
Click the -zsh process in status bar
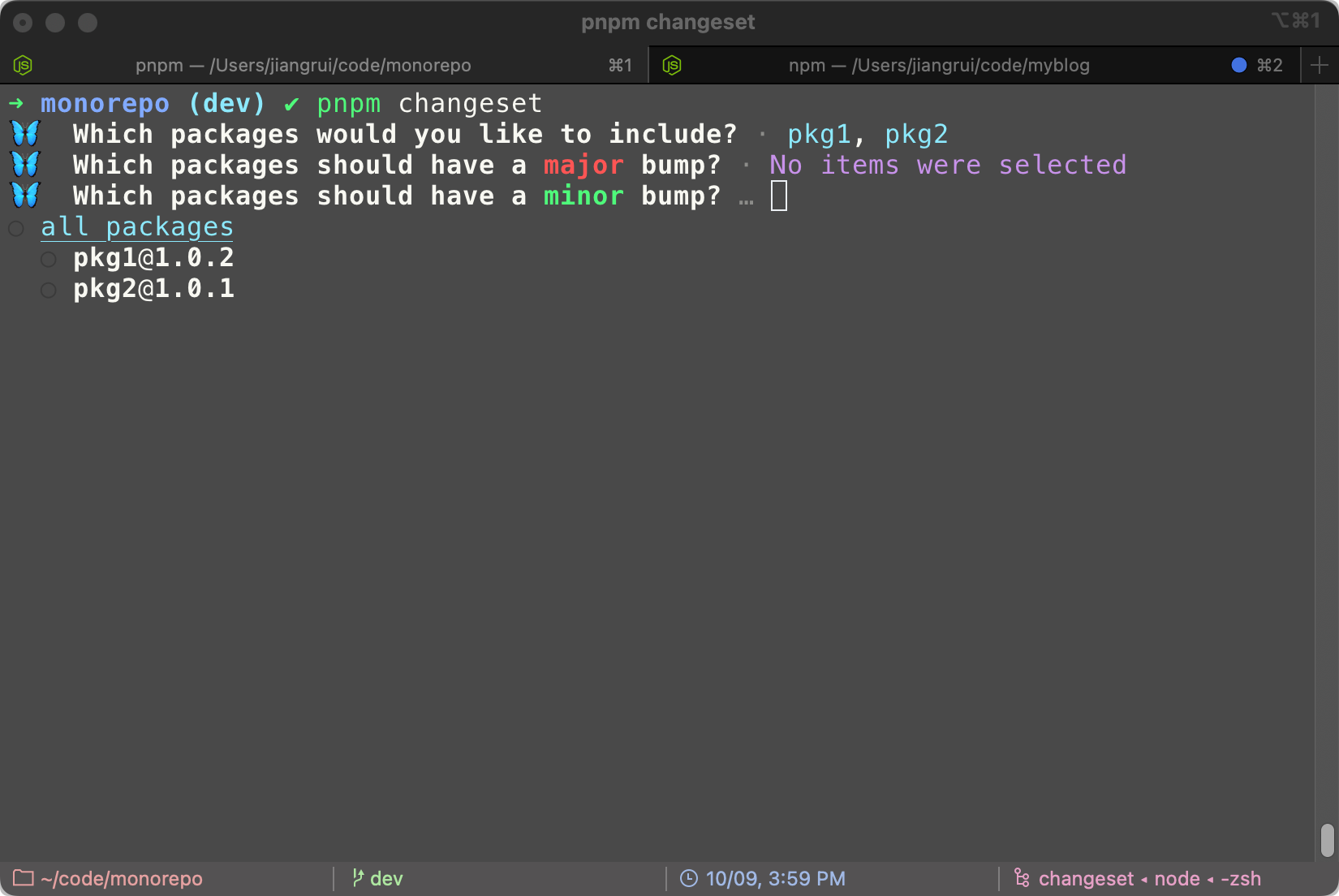pyautogui.click(x=1241, y=878)
